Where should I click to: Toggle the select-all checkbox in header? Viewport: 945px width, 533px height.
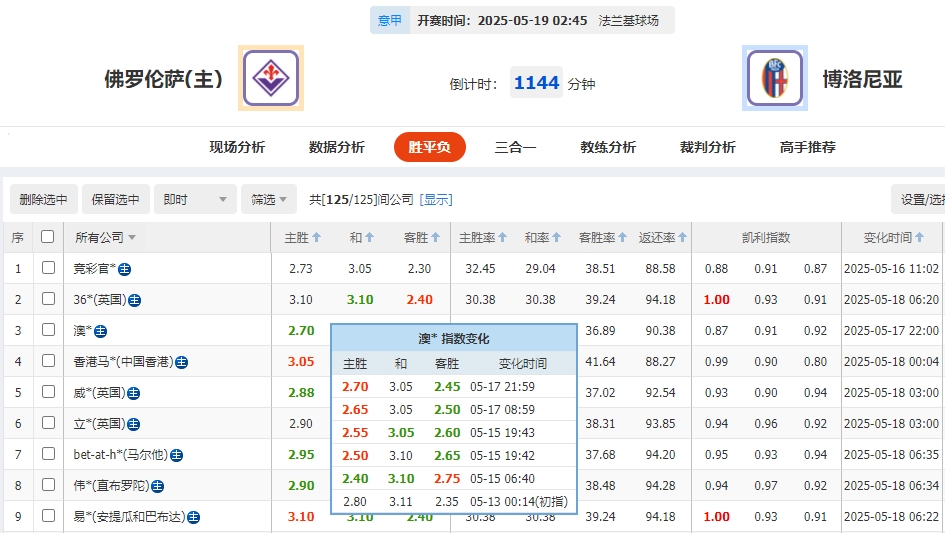coord(48,237)
